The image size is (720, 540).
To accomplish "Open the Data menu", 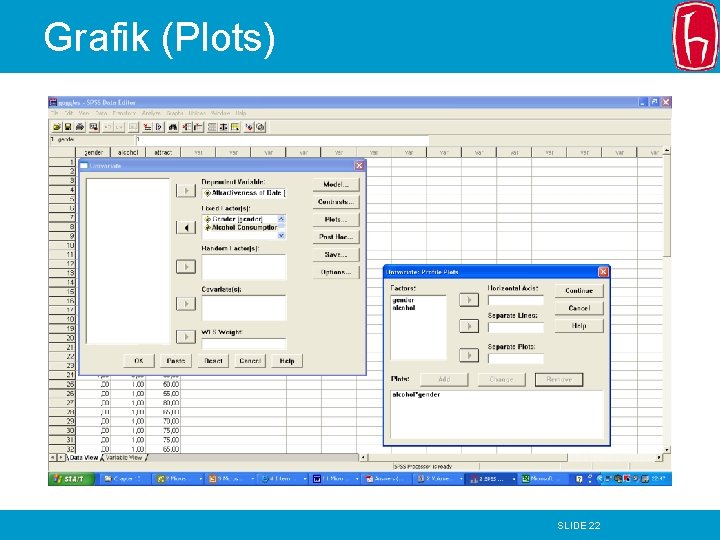I will [x=101, y=113].
